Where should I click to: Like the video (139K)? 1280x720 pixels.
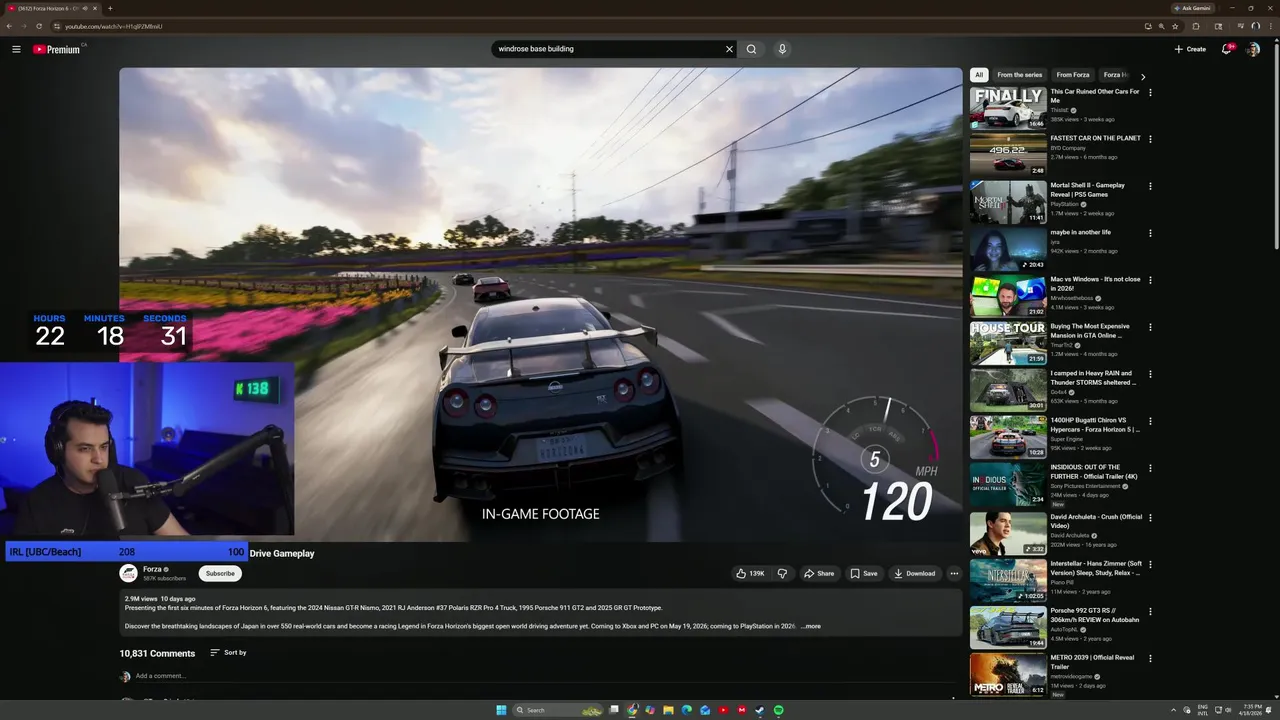point(750,573)
